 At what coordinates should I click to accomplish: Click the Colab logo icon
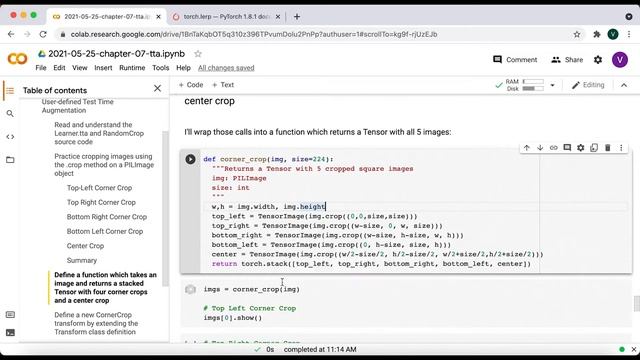tap(17, 59)
